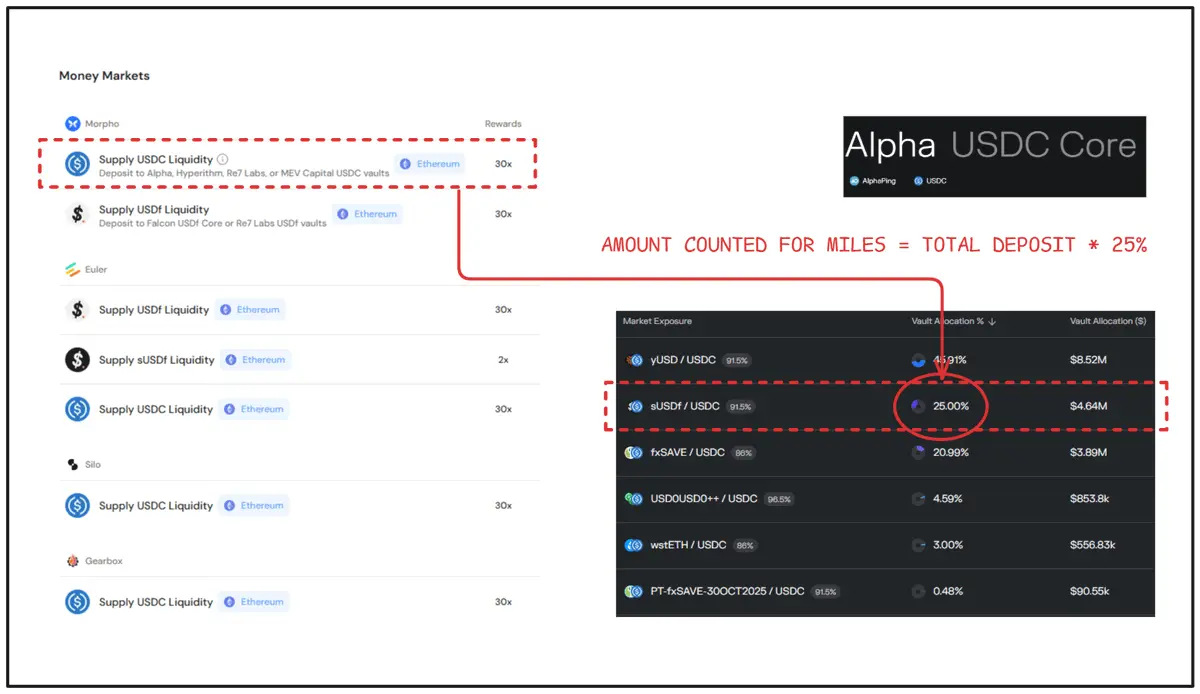The height and width of the screenshot is (694, 1200).
Task: Open Morpho Supply USDf Liquidity entry
Action: click(154, 209)
